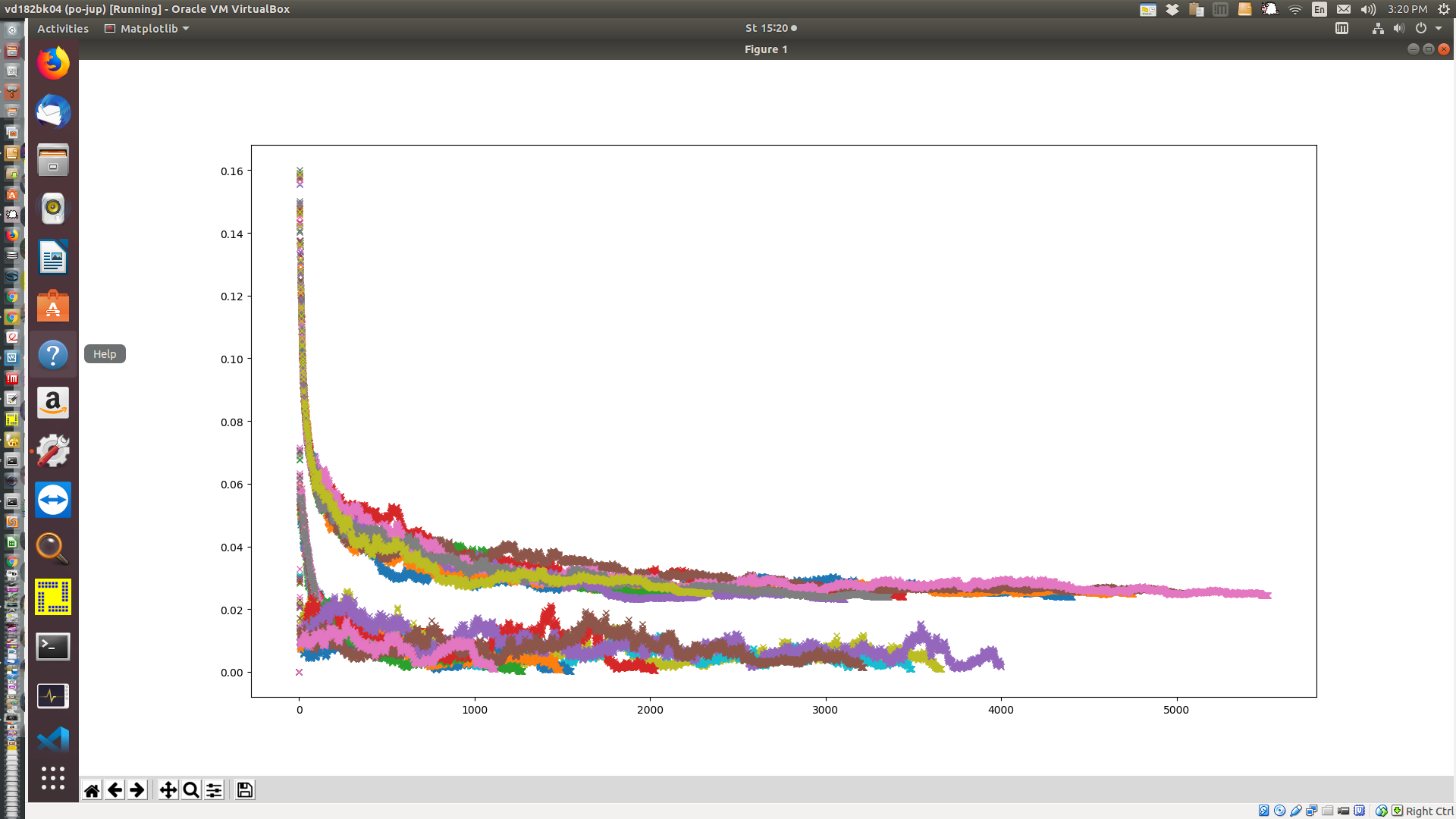1456x819 pixels.
Task: Click the guest wired network icon
Action: tap(1378, 28)
